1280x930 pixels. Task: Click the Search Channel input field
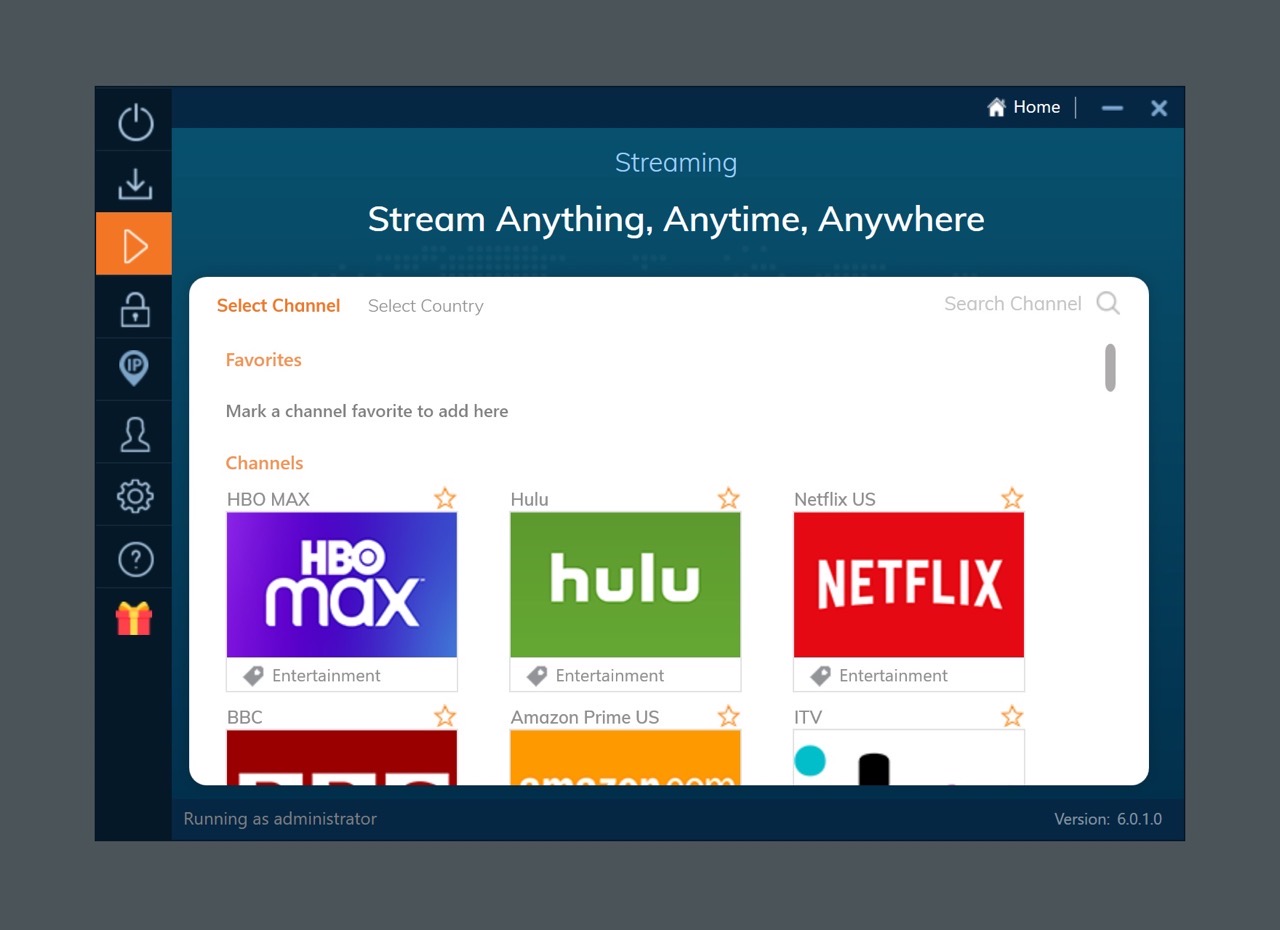coord(1013,304)
